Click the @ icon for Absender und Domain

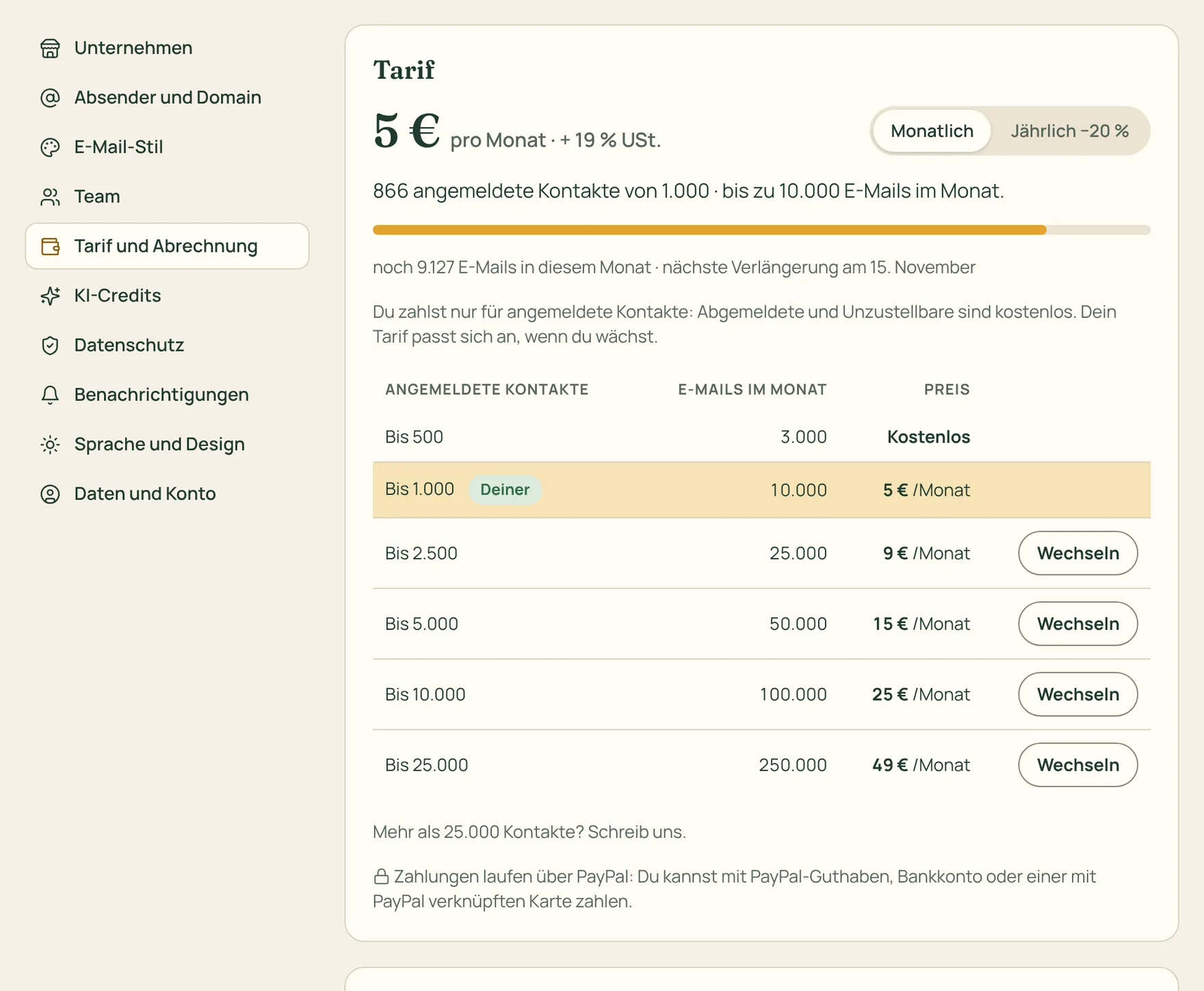point(50,98)
